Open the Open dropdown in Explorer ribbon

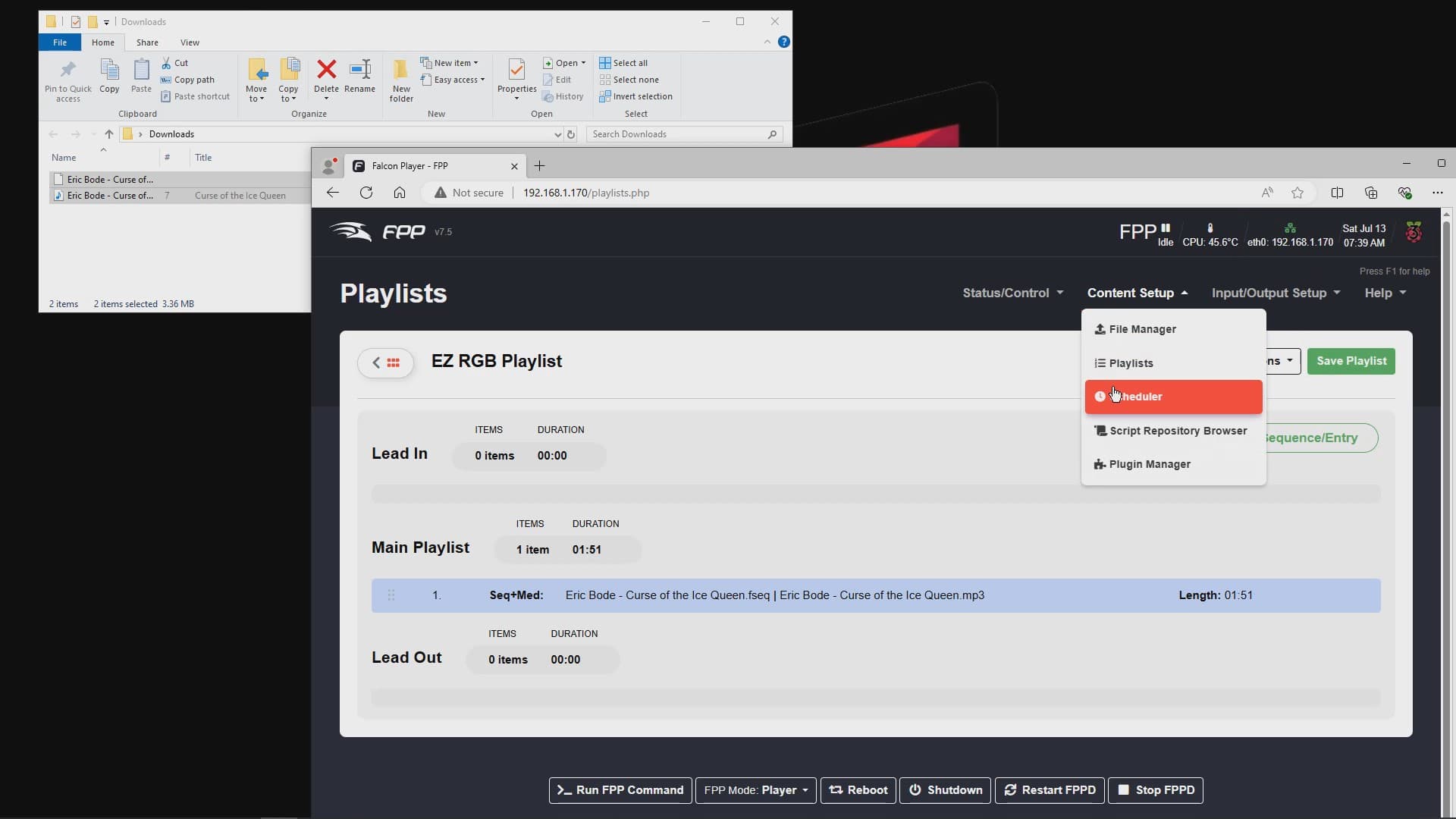tap(564, 63)
